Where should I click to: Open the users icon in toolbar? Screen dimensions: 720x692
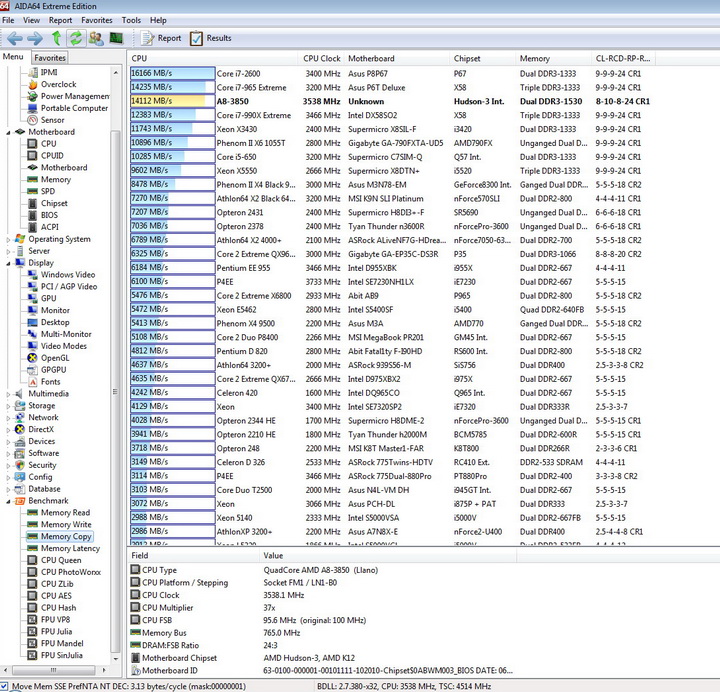tap(95, 38)
